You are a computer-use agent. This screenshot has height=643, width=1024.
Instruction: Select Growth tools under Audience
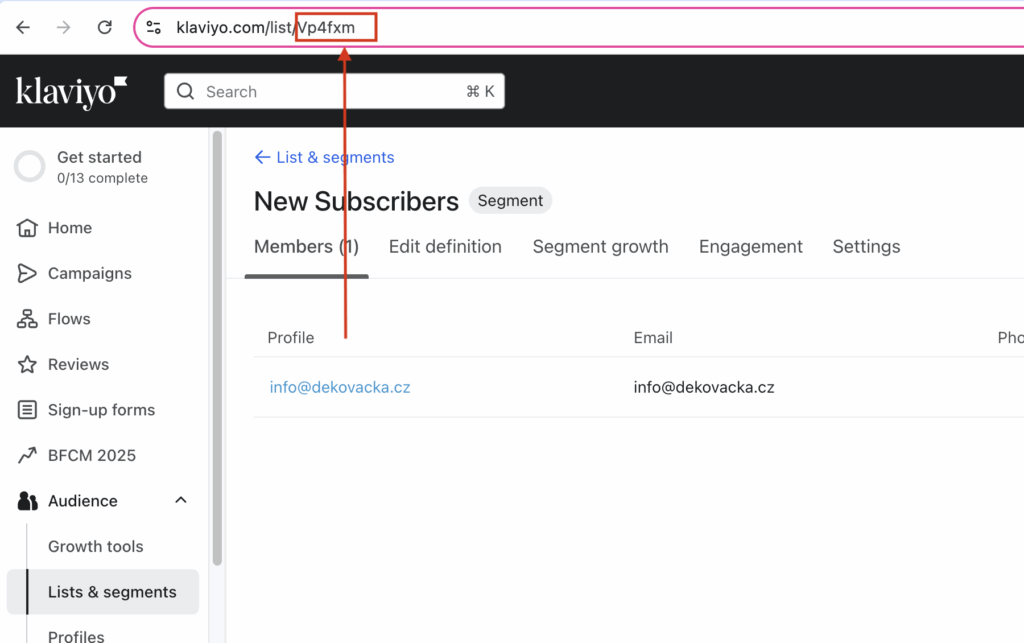click(95, 546)
